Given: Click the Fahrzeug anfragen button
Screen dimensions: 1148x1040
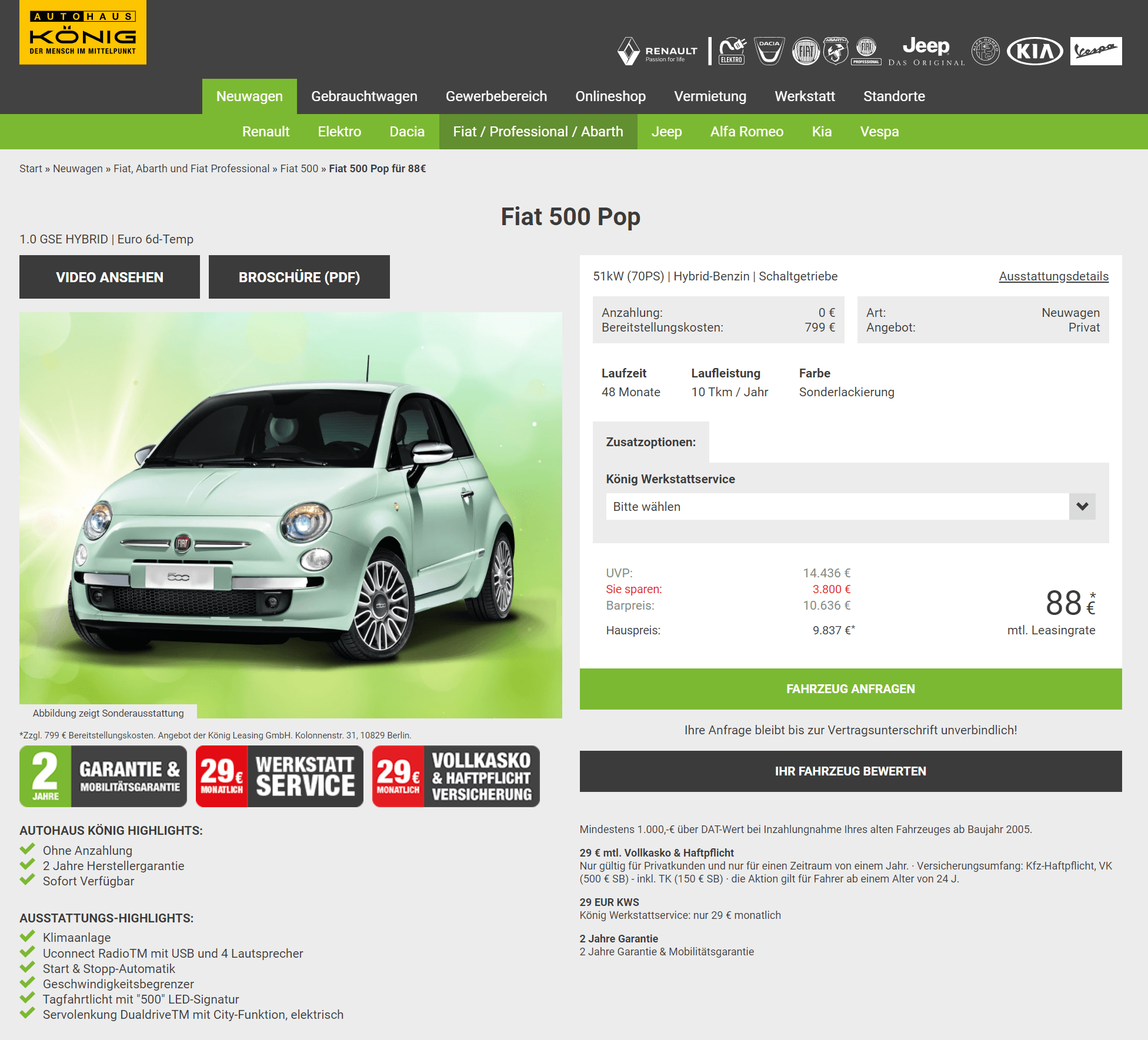Looking at the screenshot, I should 850,689.
